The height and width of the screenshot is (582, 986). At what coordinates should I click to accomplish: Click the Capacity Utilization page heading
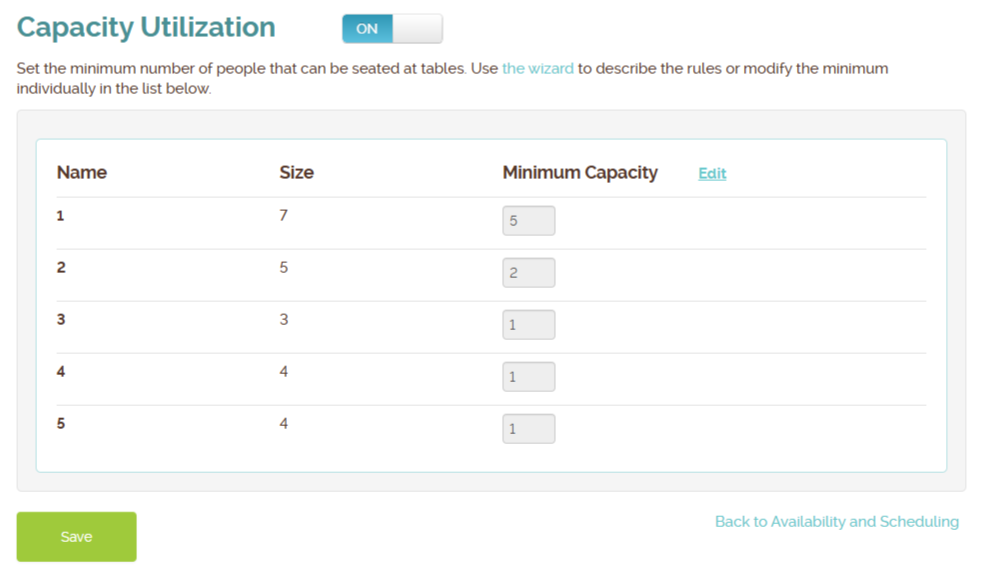point(146,27)
